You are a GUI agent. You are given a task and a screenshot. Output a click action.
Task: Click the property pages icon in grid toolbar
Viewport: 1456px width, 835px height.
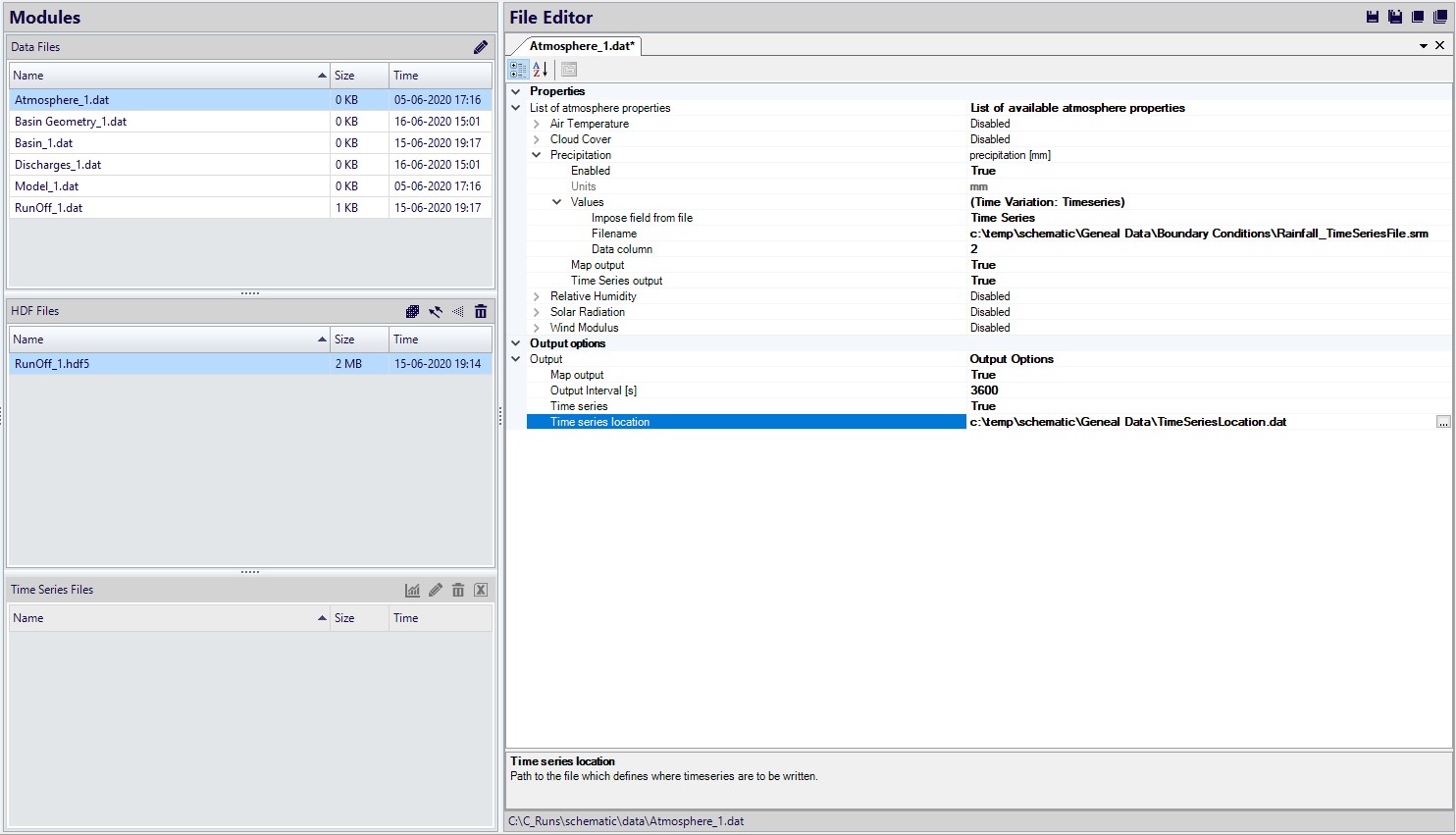[x=569, y=70]
